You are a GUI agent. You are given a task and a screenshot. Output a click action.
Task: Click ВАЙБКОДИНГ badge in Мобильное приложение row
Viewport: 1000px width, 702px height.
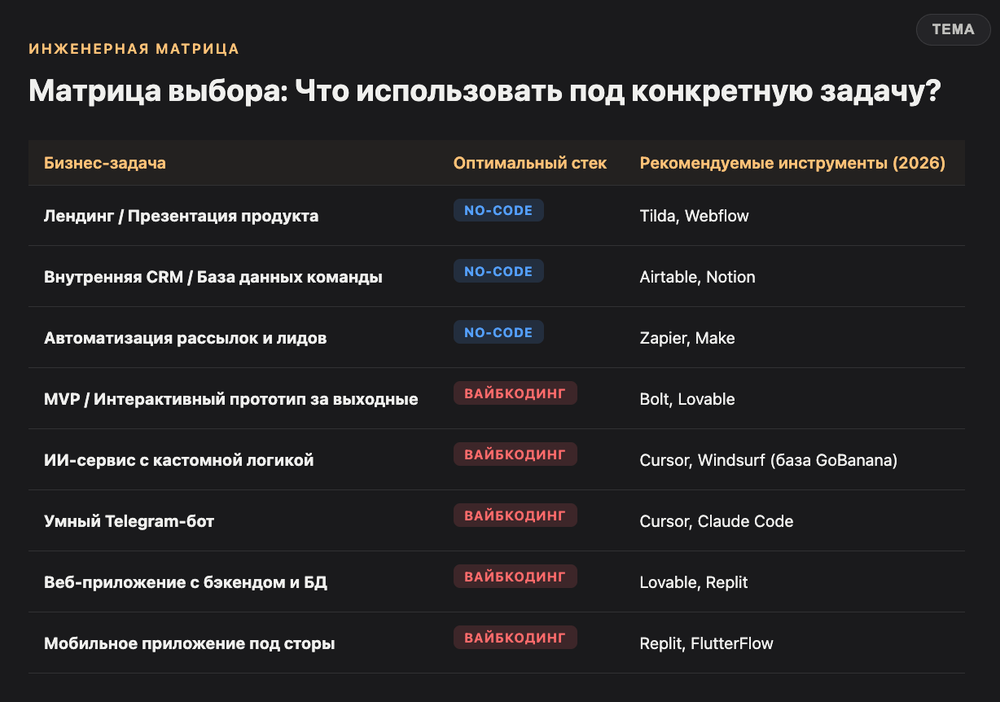[515, 638]
